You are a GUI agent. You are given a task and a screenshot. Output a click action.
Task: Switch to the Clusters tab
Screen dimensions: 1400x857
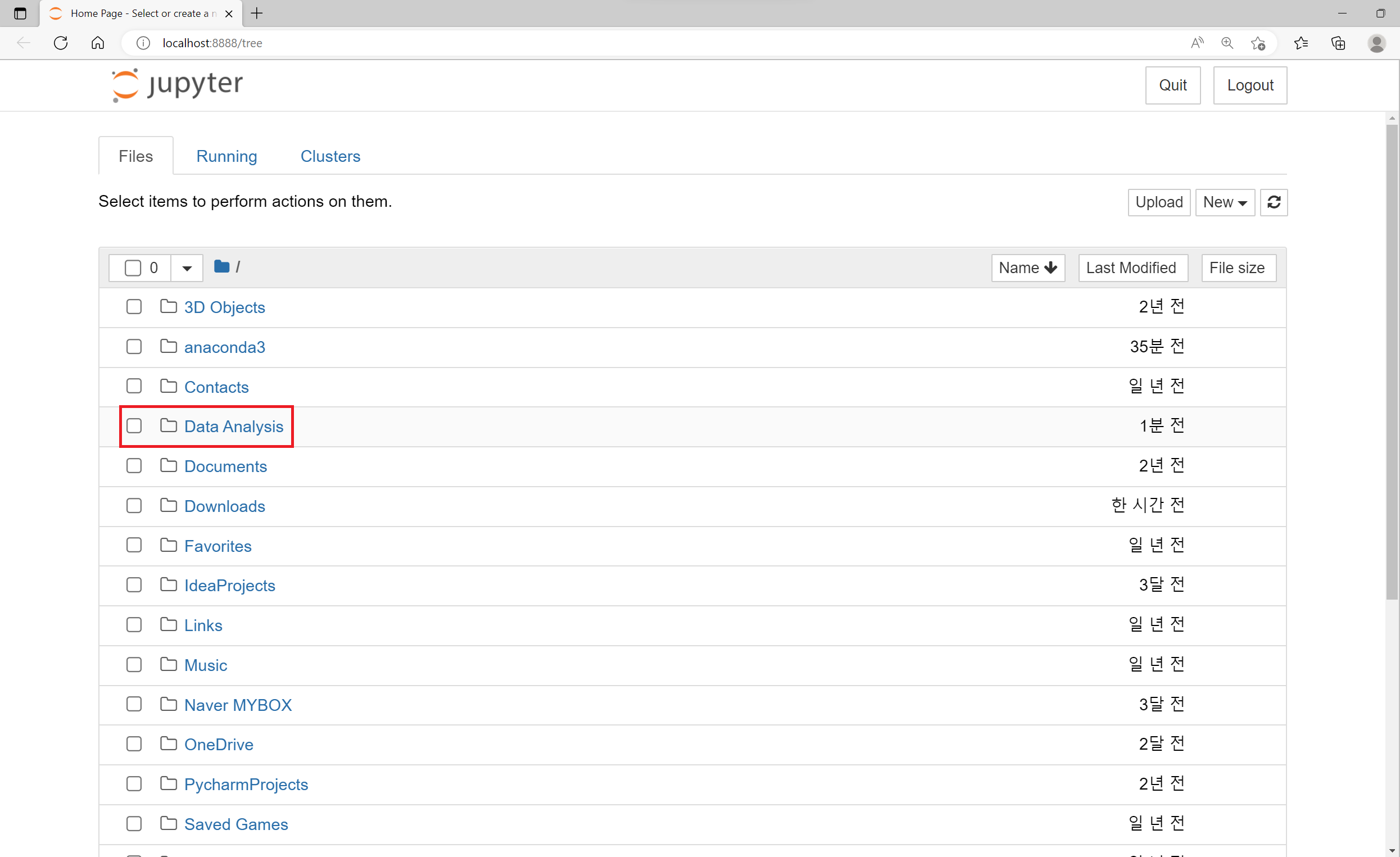[x=330, y=156]
